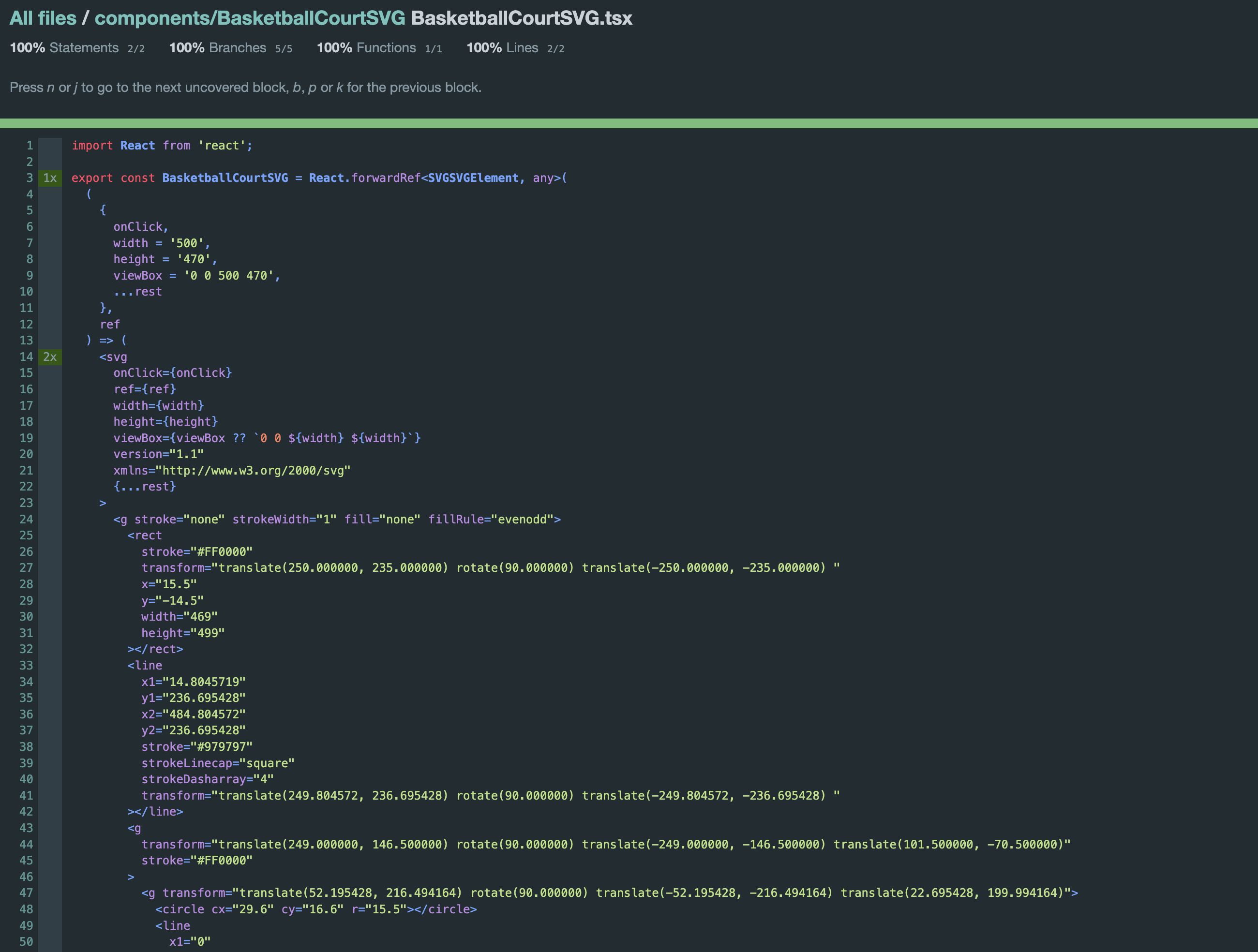Image resolution: width=1258 pixels, height=952 pixels.
Task: Click the viewBox={viewBox ?? ...} line
Action: [267, 438]
